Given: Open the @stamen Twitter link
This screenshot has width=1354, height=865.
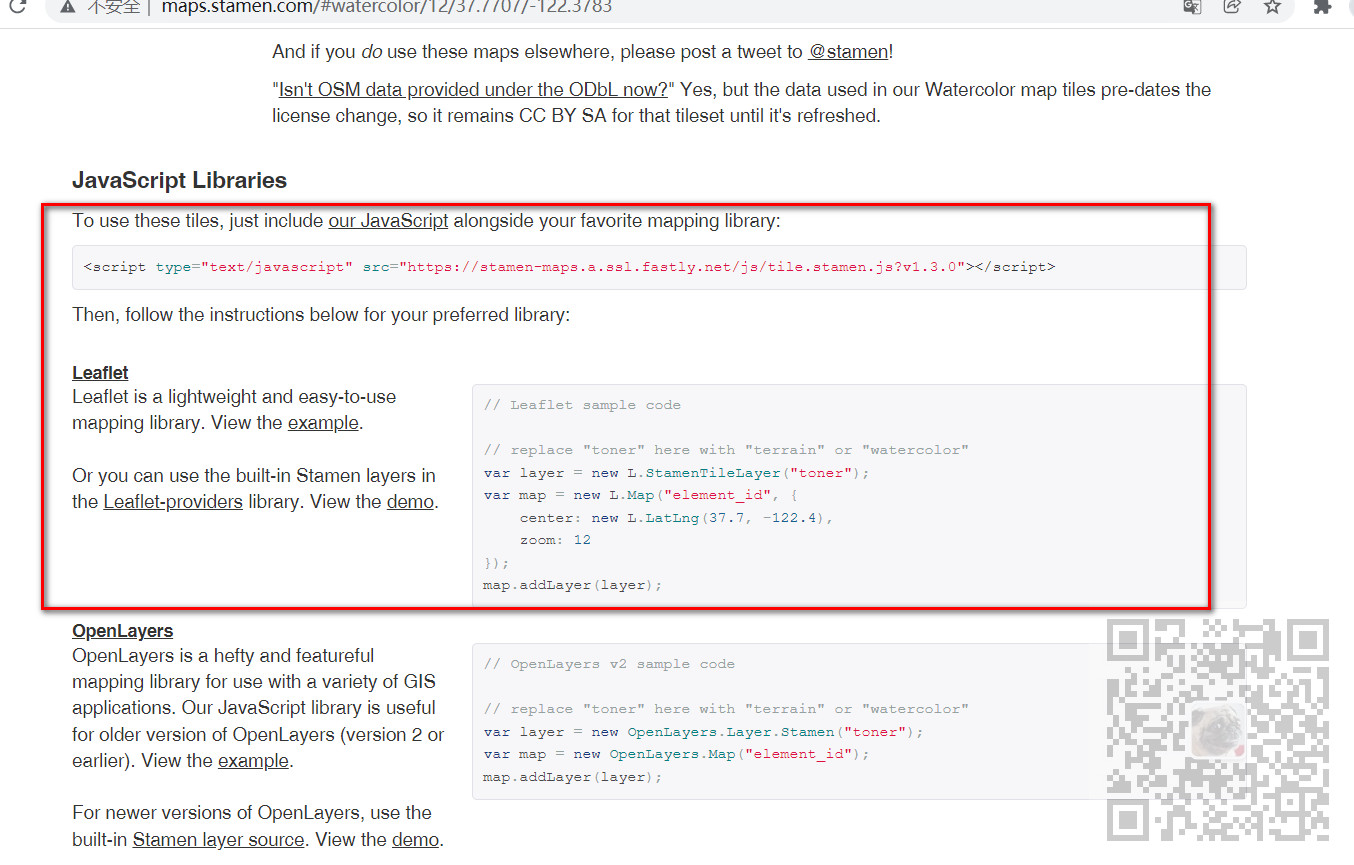Looking at the screenshot, I should (x=848, y=51).
